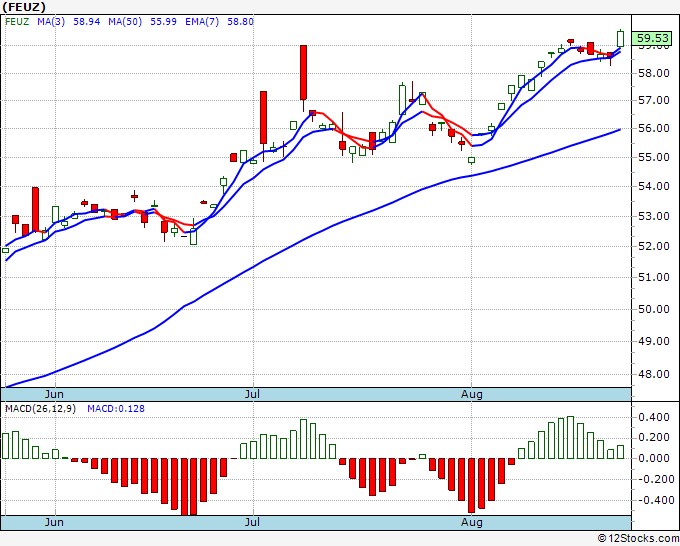
Task: Click the MACD:0.128 value label
Action: tap(116, 409)
